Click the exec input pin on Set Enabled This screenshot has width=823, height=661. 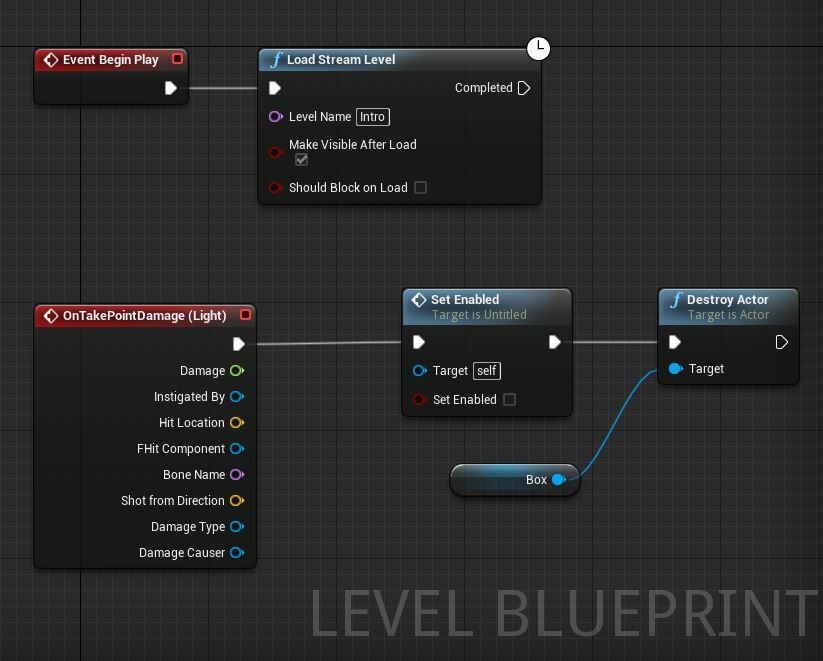coord(419,342)
